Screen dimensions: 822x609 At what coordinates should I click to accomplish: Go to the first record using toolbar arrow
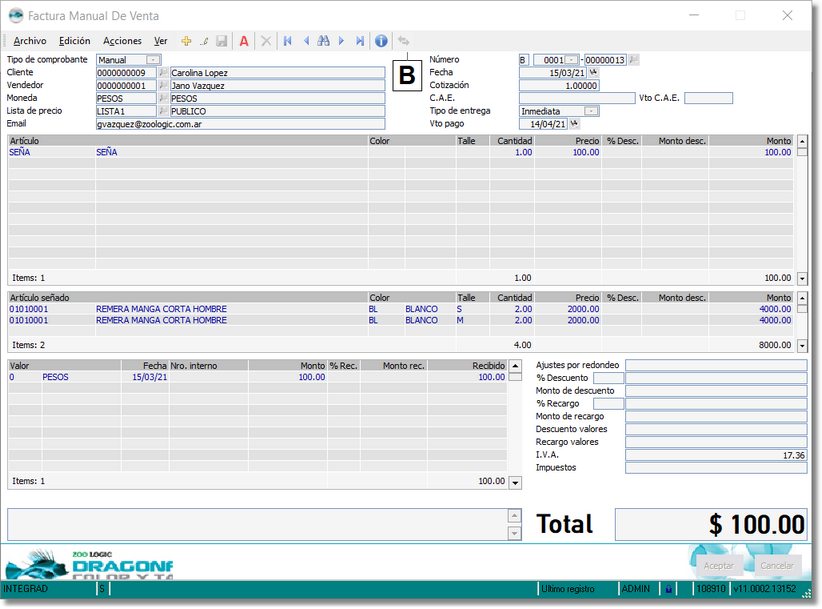288,41
